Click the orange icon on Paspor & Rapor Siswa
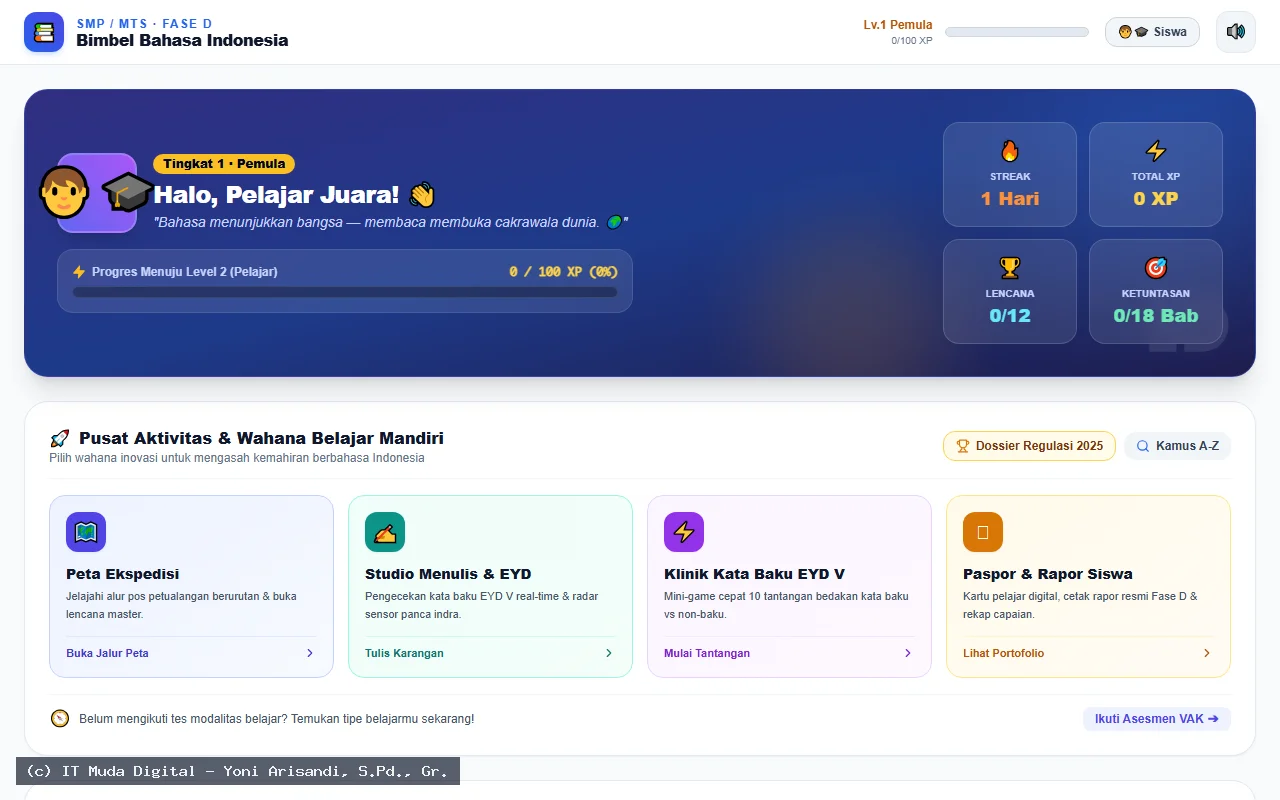 tap(983, 532)
